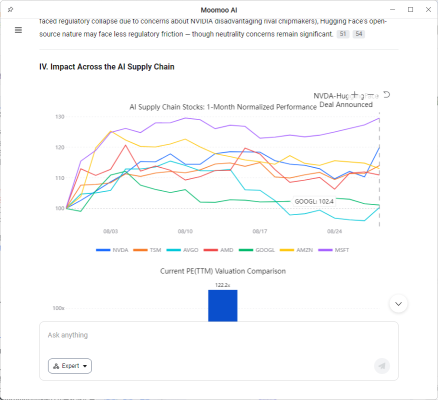The width and height of the screenshot is (438, 400).
Task: Open the hamburger sidebar menu
Action: click(x=18, y=30)
